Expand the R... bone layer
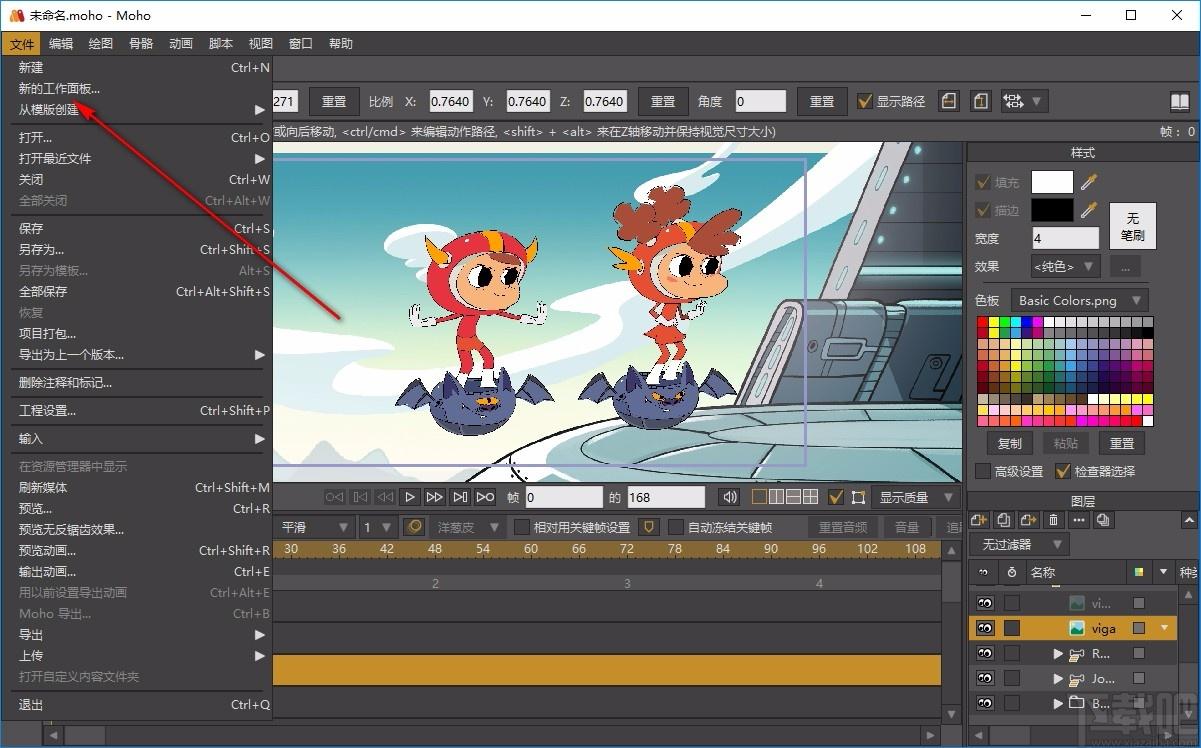1201x748 pixels. point(1058,654)
